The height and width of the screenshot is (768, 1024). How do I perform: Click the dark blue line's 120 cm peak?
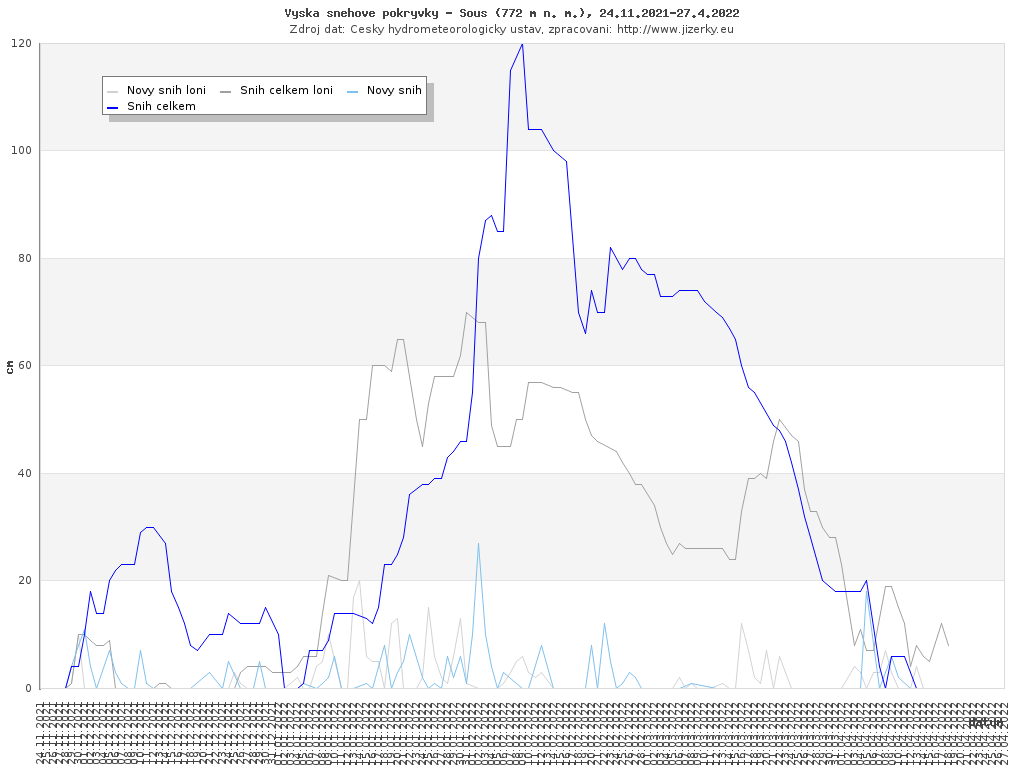tap(522, 45)
